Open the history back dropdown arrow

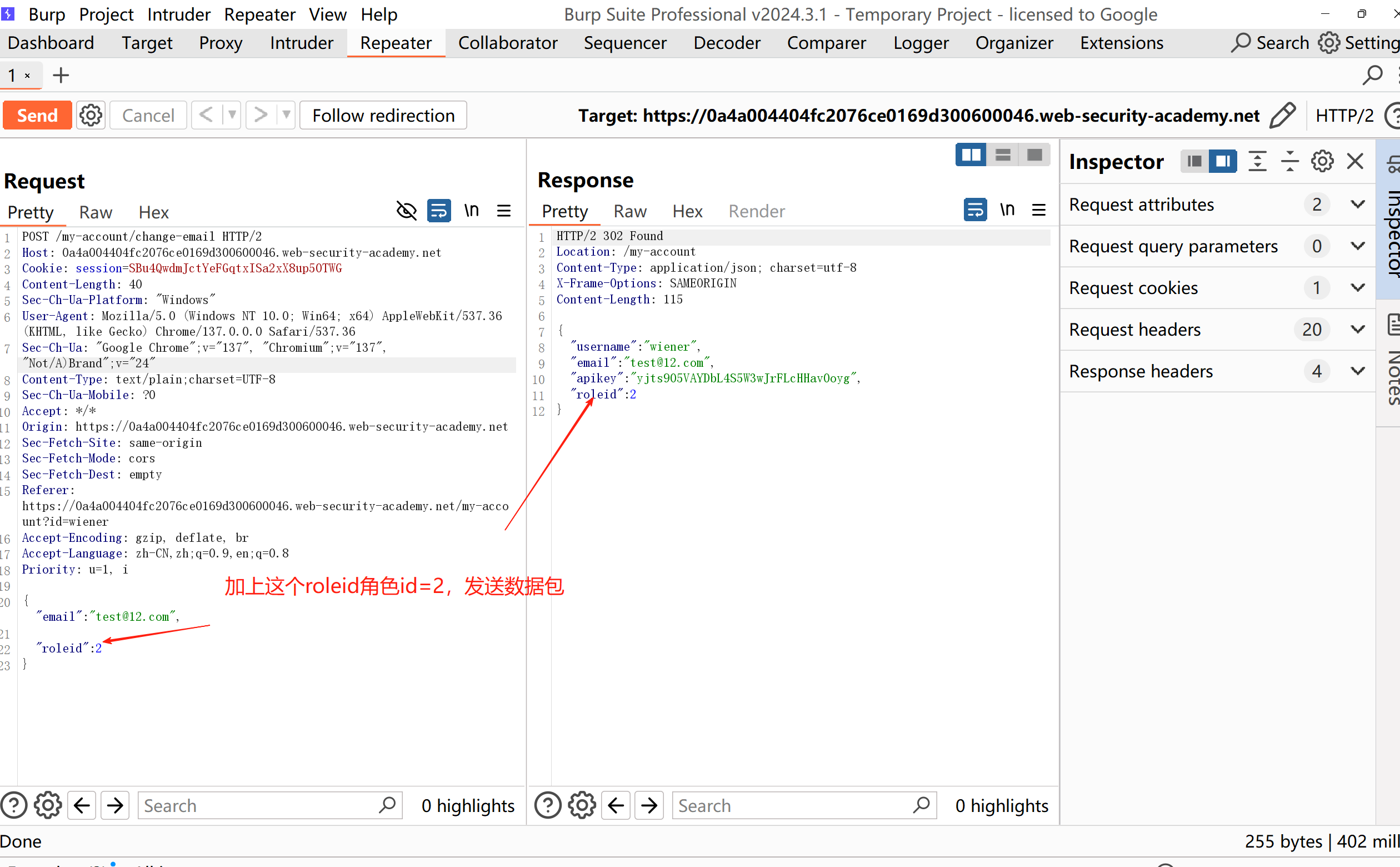(232, 115)
